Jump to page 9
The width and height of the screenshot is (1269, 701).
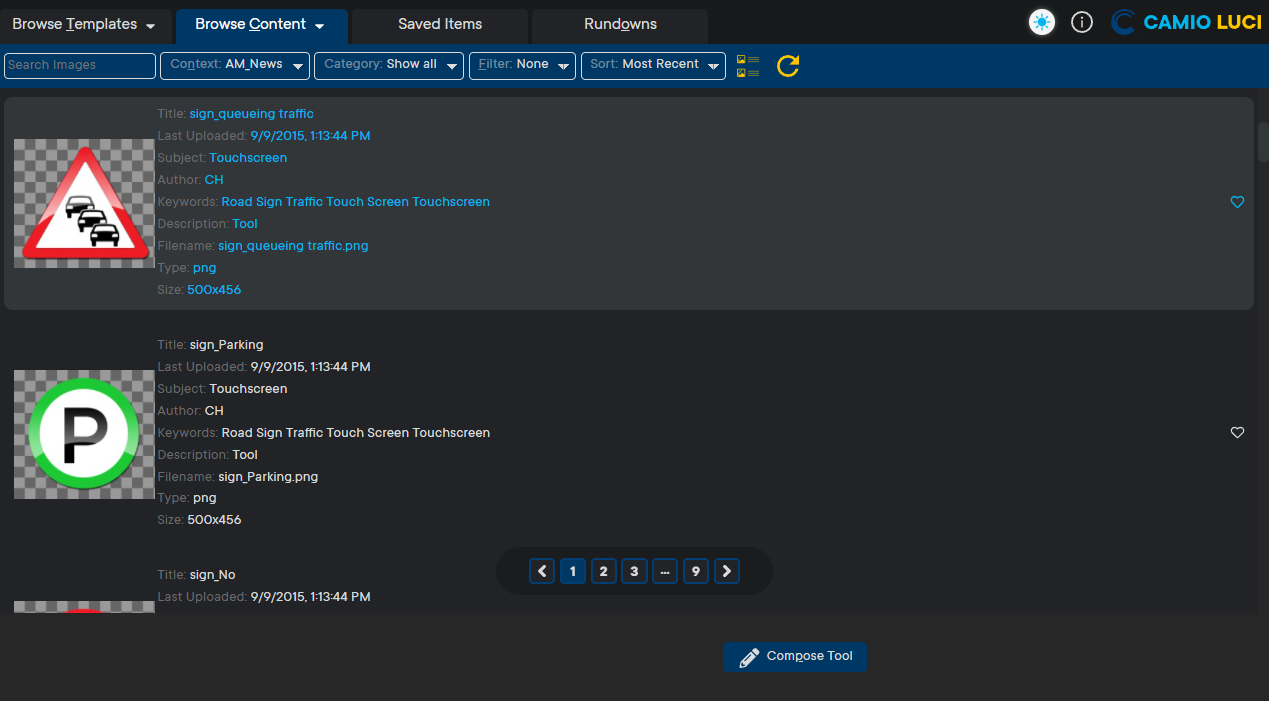coord(696,571)
